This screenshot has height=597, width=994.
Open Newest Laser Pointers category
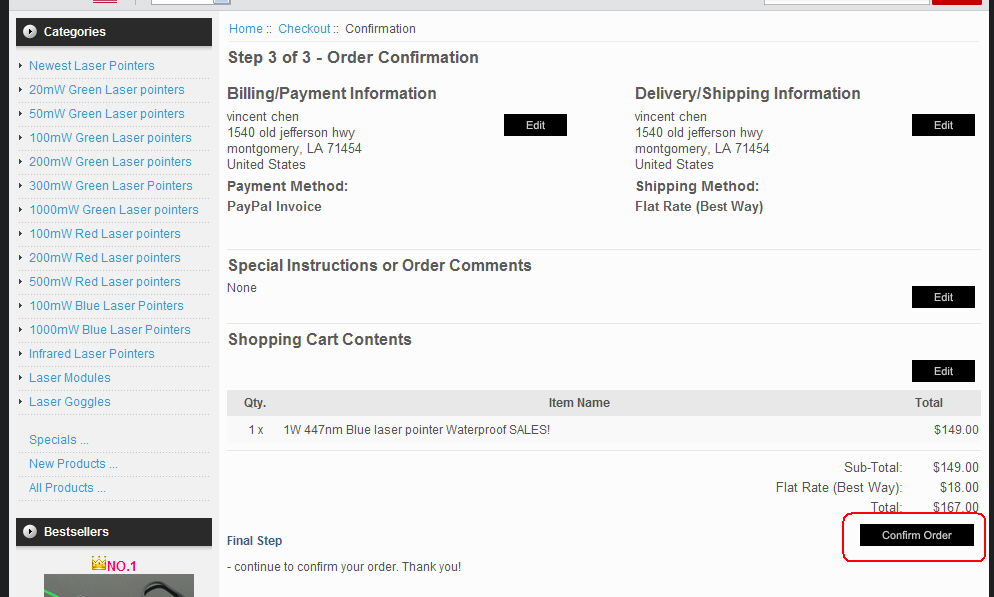(x=92, y=66)
